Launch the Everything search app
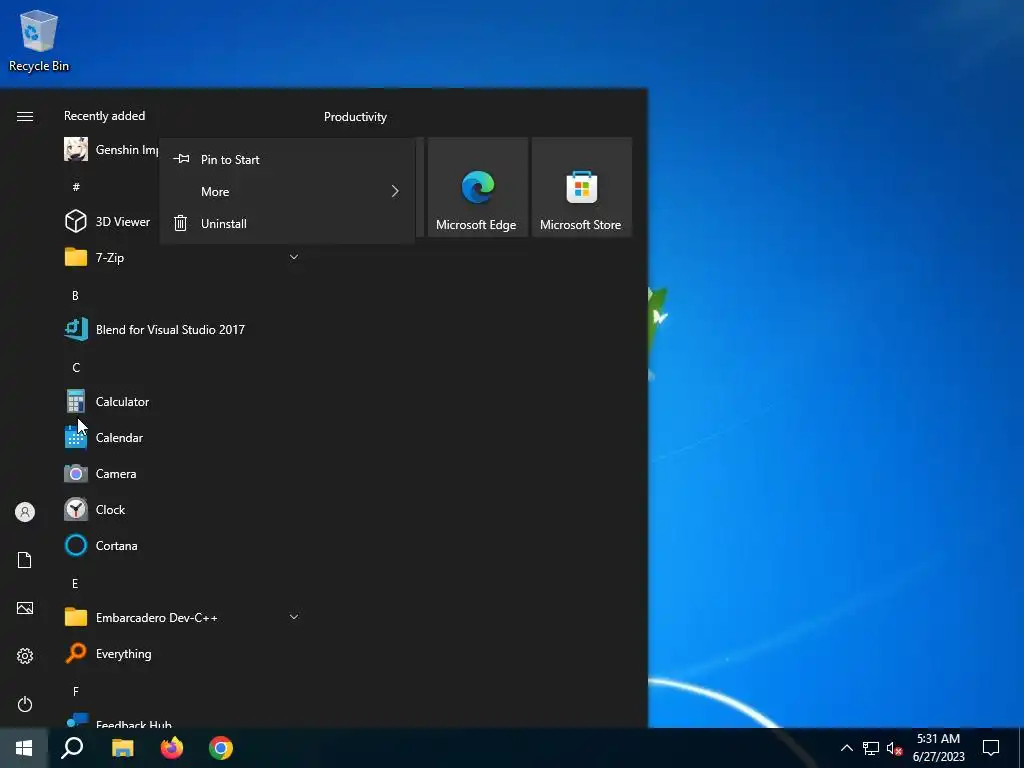 pos(108,653)
